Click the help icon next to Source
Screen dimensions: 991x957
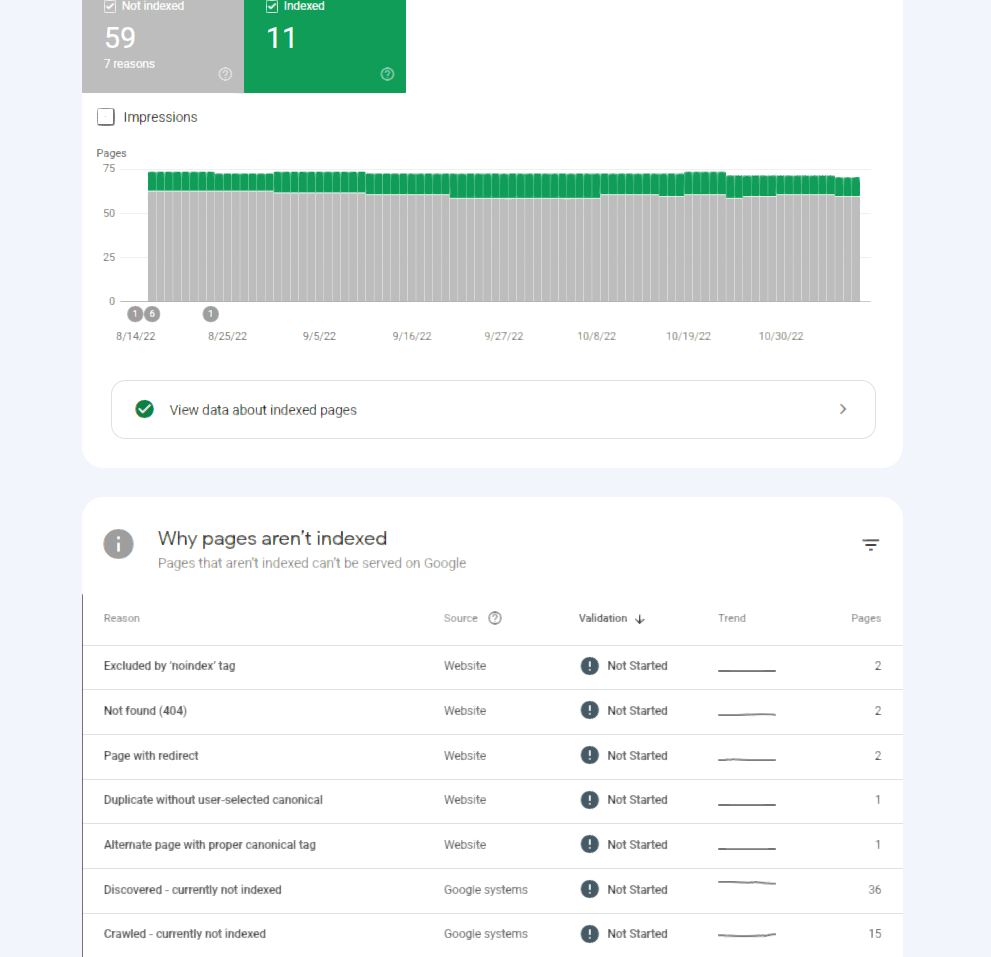tap(495, 618)
